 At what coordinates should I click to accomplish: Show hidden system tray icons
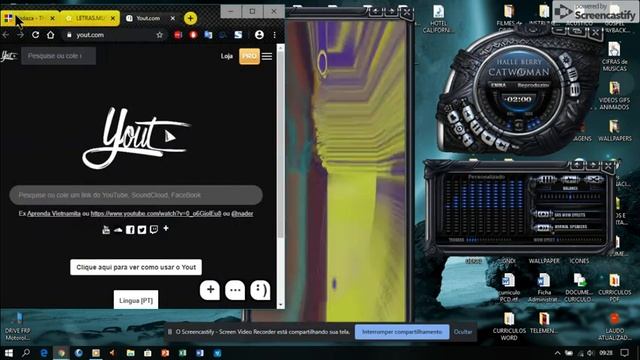click(x=558, y=353)
